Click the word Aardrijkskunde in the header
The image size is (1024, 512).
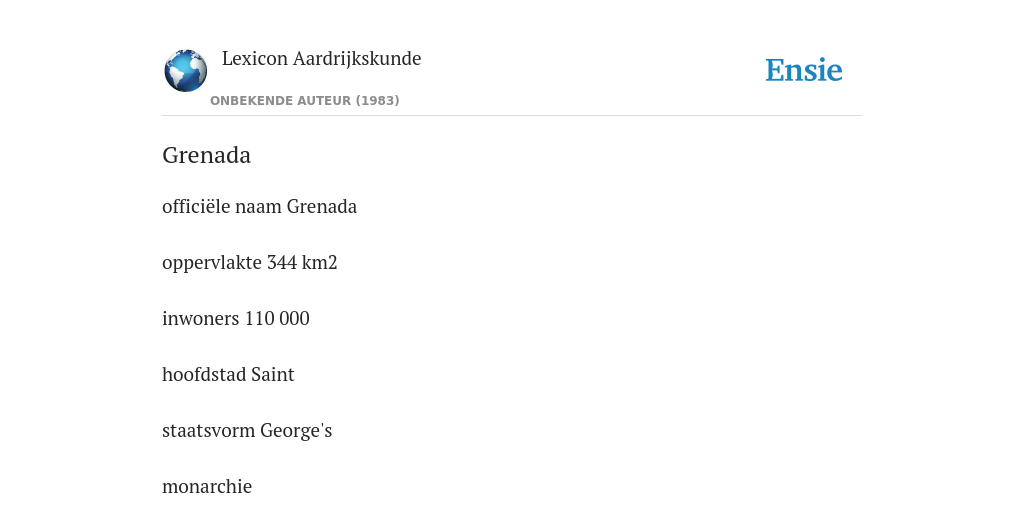pyautogui.click(x=357, y=59)
